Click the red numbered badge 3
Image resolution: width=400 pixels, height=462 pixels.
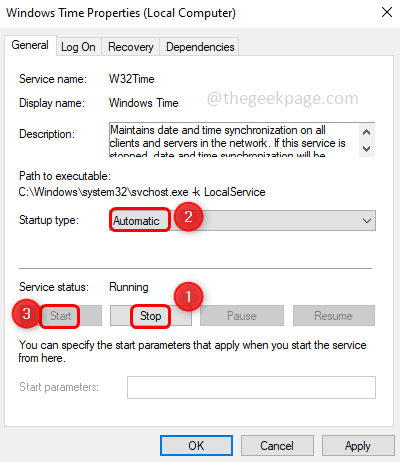pyautogui.click(x=26, y=313)
